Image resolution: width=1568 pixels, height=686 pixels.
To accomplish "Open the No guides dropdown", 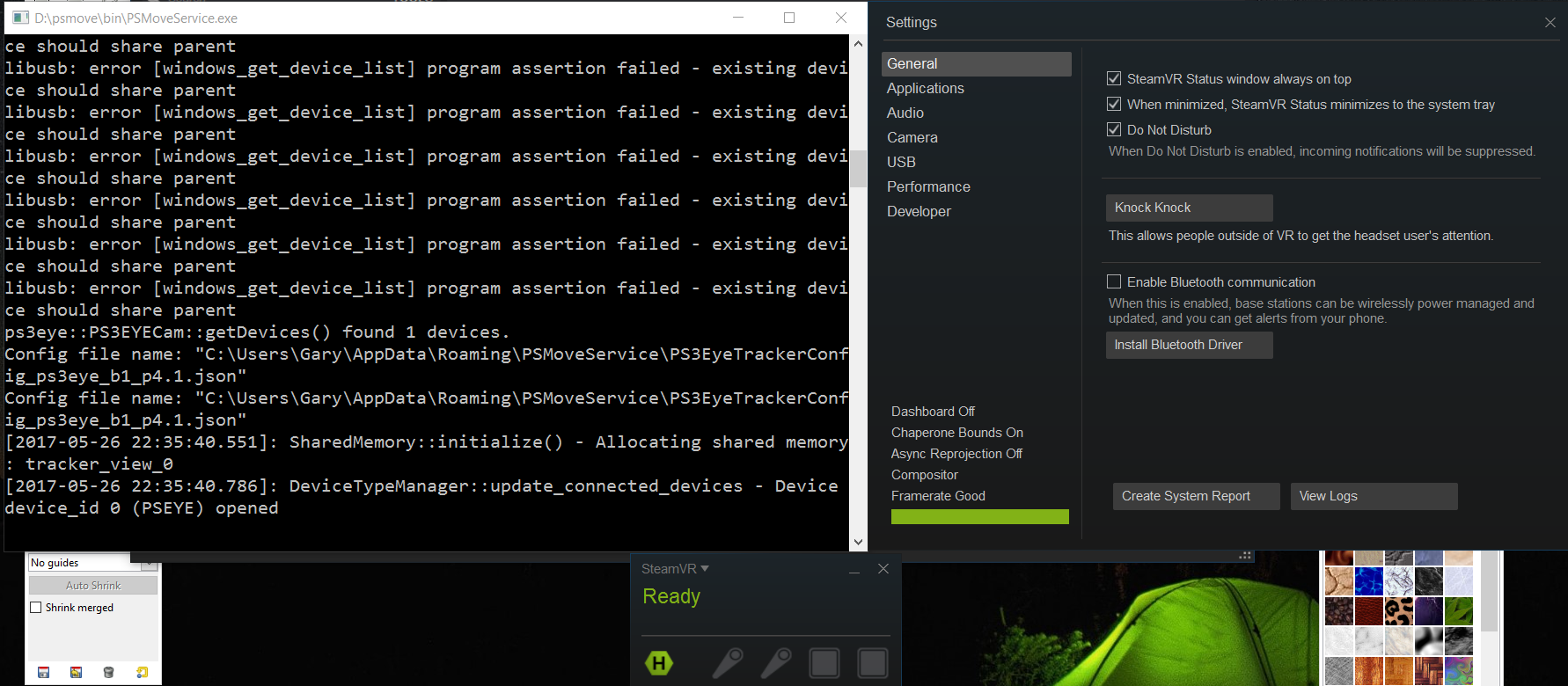I will tap(92, 563).
